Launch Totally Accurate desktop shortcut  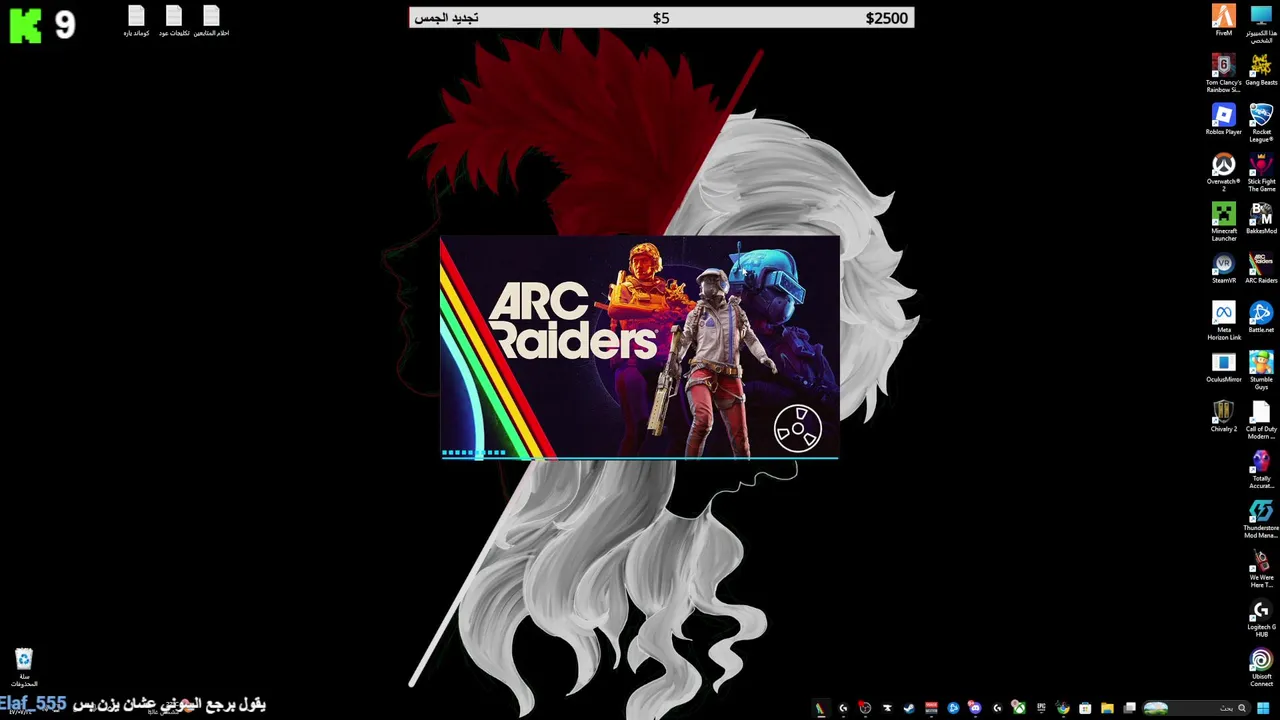click(1262, 469)
